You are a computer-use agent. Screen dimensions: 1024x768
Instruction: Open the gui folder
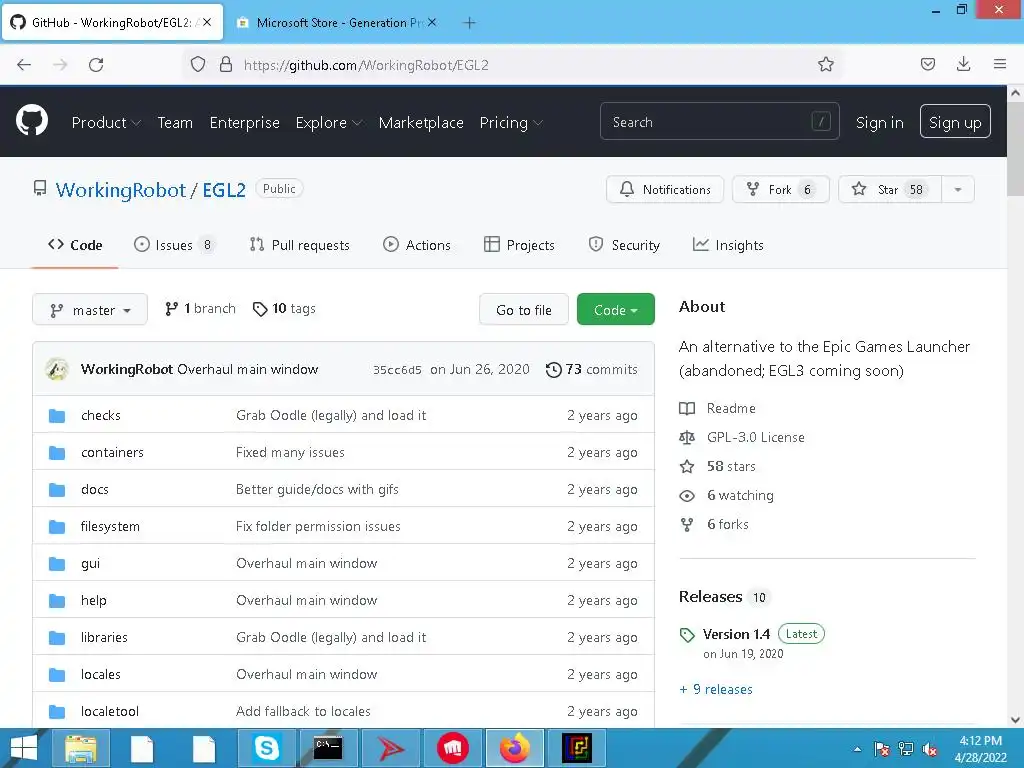click(90, 564)
